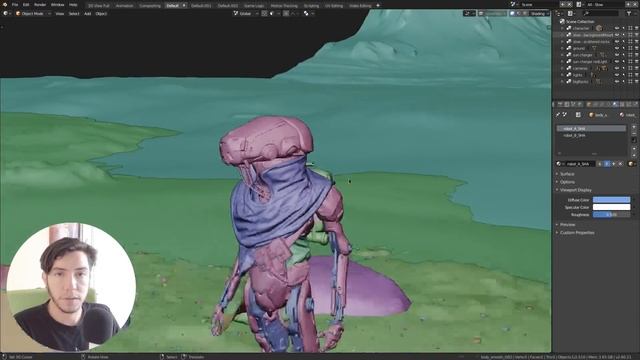Click the Scene Collection icon
Viewport: 640px width, 360px height.
pyautogui.click(x=562, y=21)
